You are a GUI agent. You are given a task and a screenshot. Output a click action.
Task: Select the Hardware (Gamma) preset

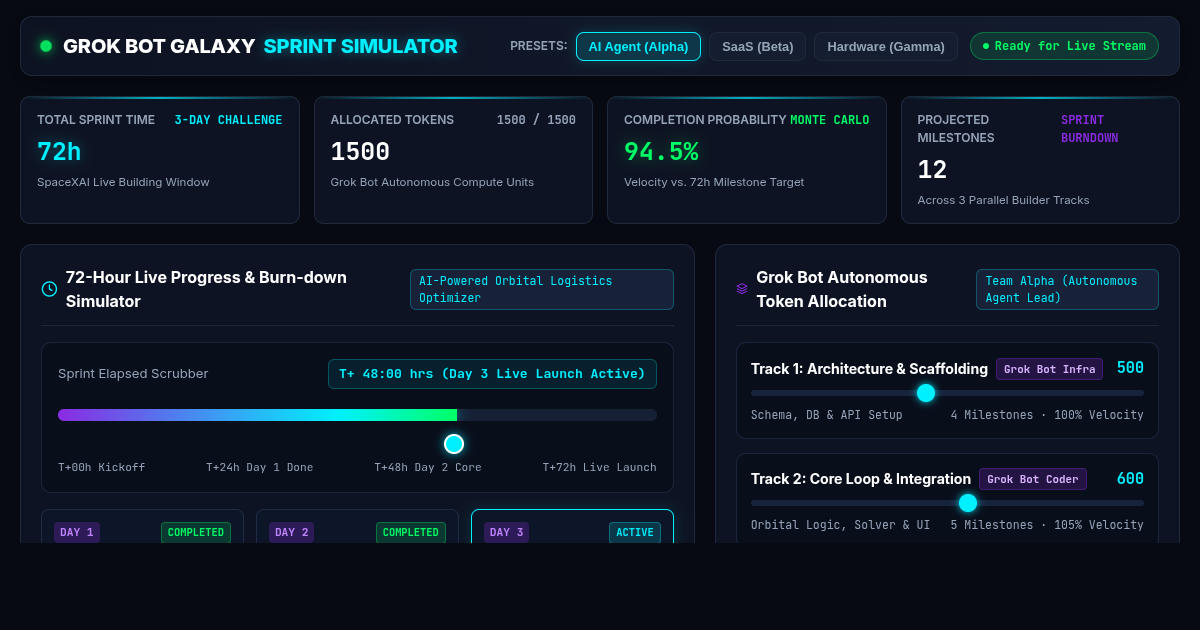pos(886,46)
